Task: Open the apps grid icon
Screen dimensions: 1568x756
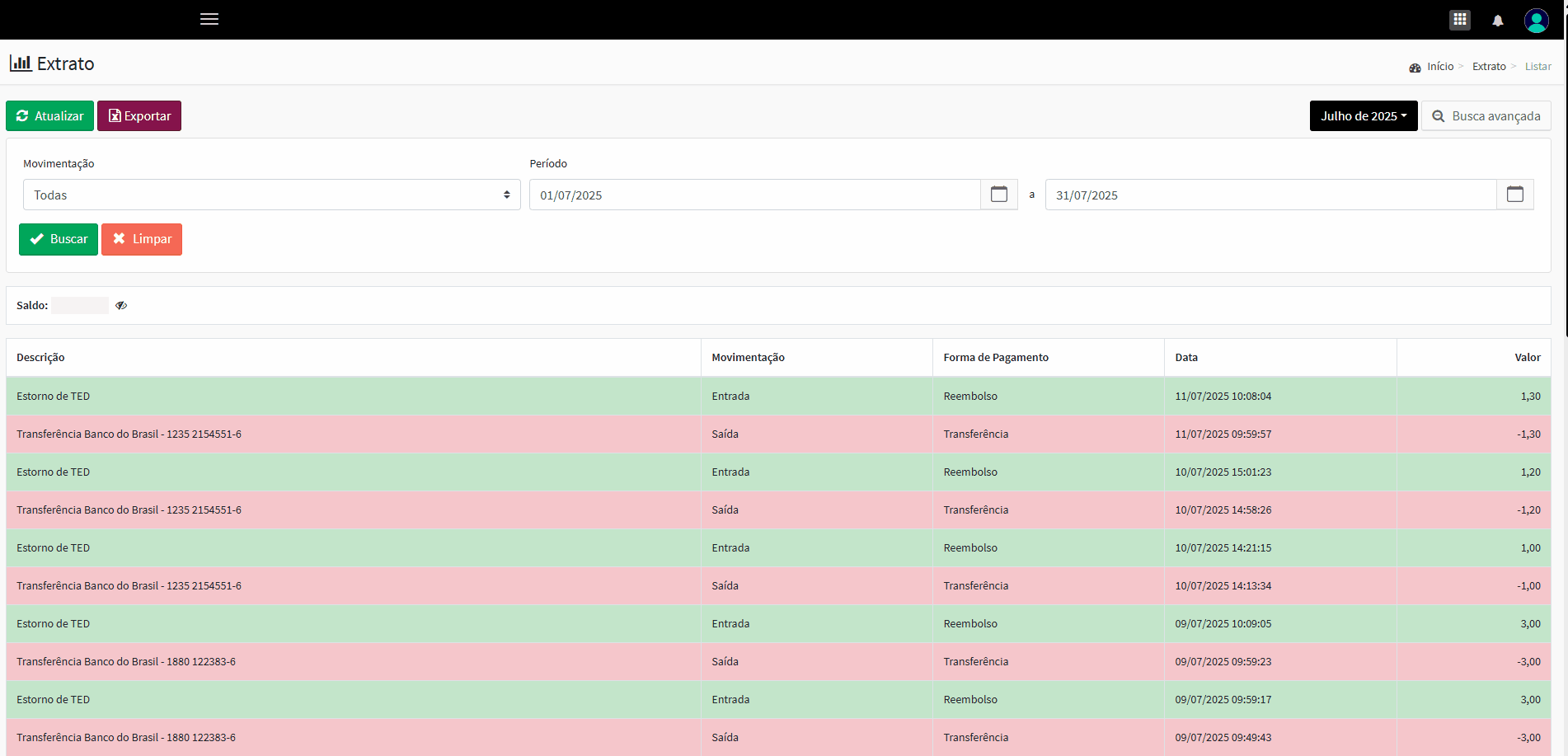Action: 1459,20
